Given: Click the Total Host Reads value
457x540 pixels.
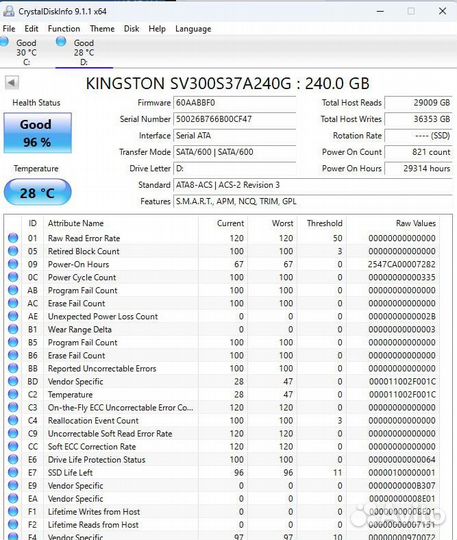Looking at the screenshot, I should [418, 103].
